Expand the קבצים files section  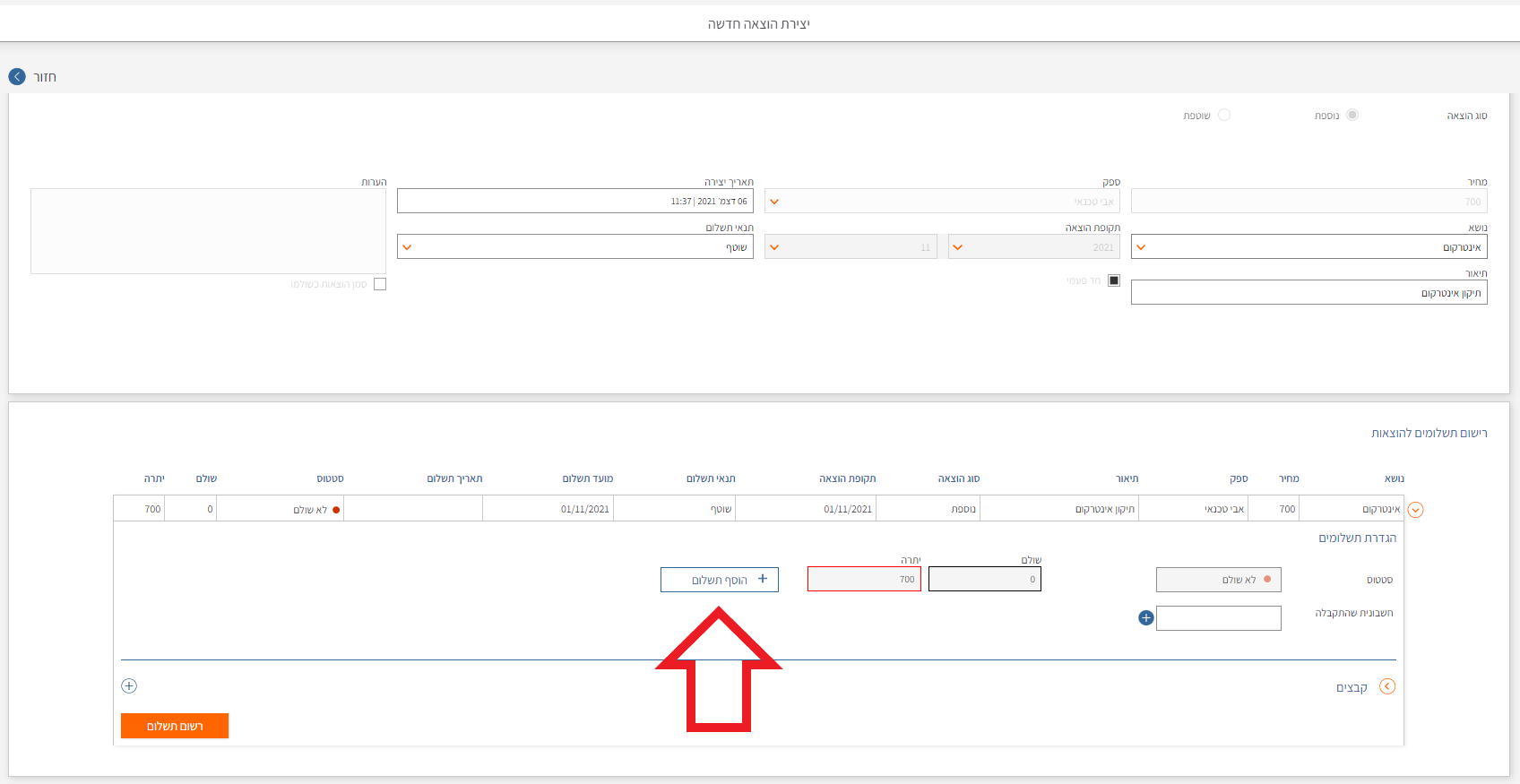tap(1386, 686)
